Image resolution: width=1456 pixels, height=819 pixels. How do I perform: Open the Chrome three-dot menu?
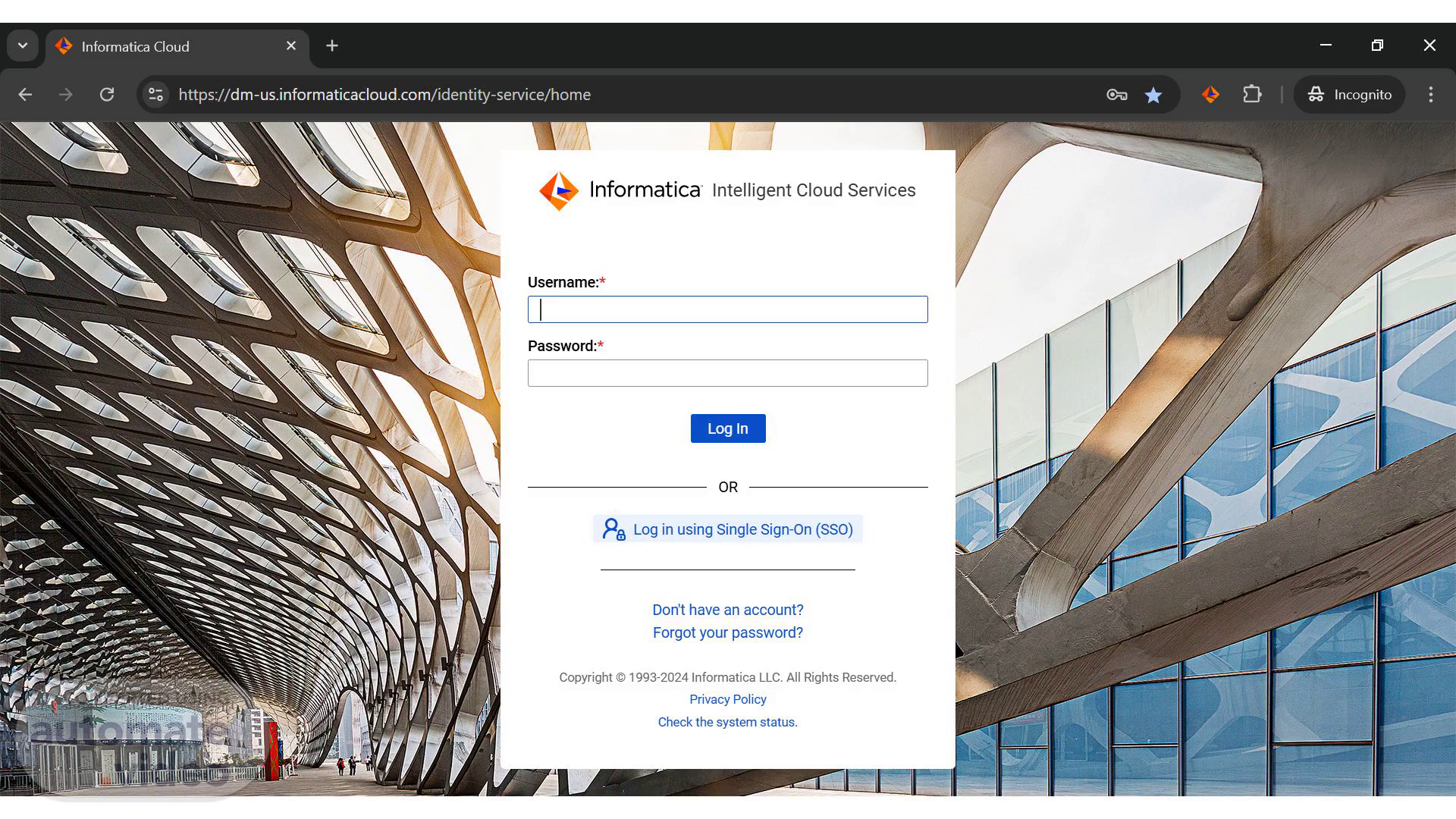(1431, 95)
